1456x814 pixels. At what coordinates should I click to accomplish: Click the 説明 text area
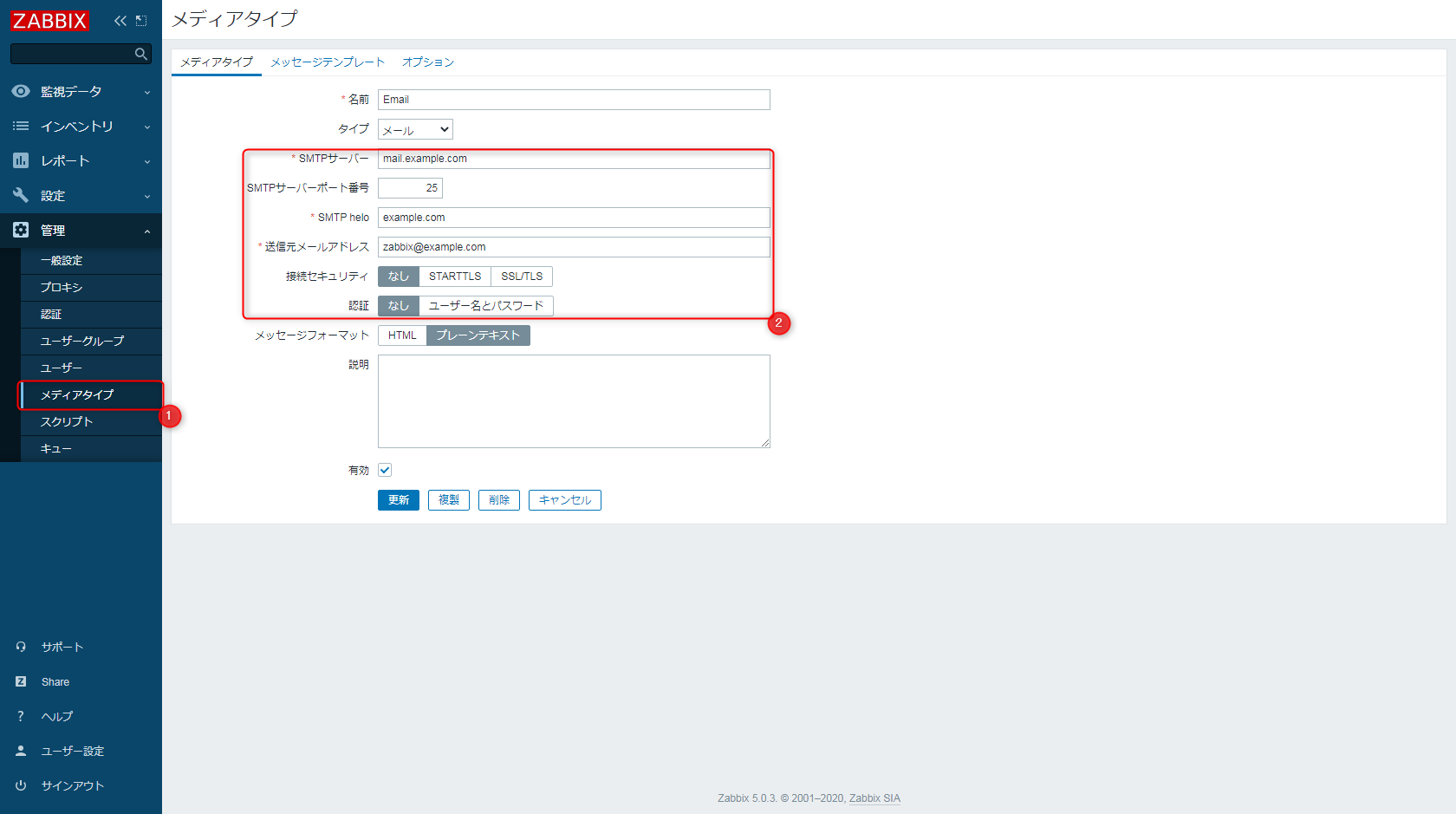point(574,401)
